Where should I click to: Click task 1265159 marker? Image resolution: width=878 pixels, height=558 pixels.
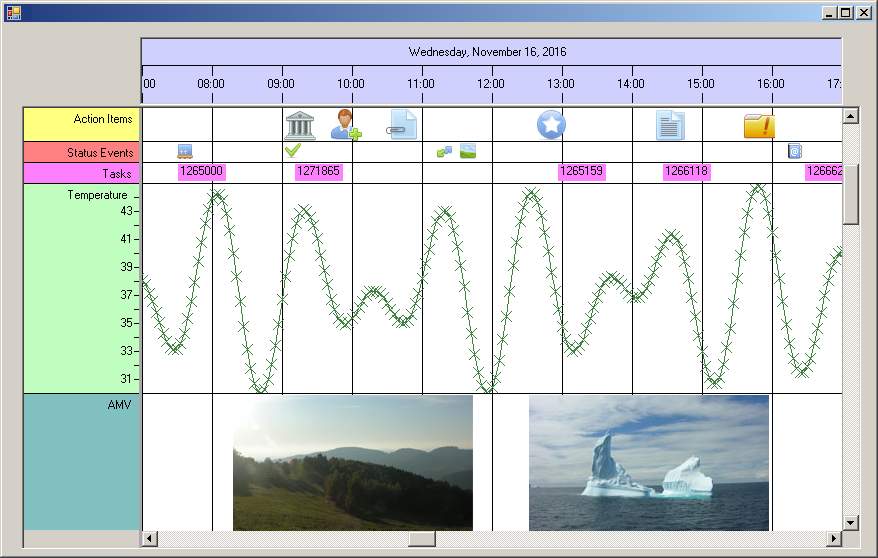(581, 172)
